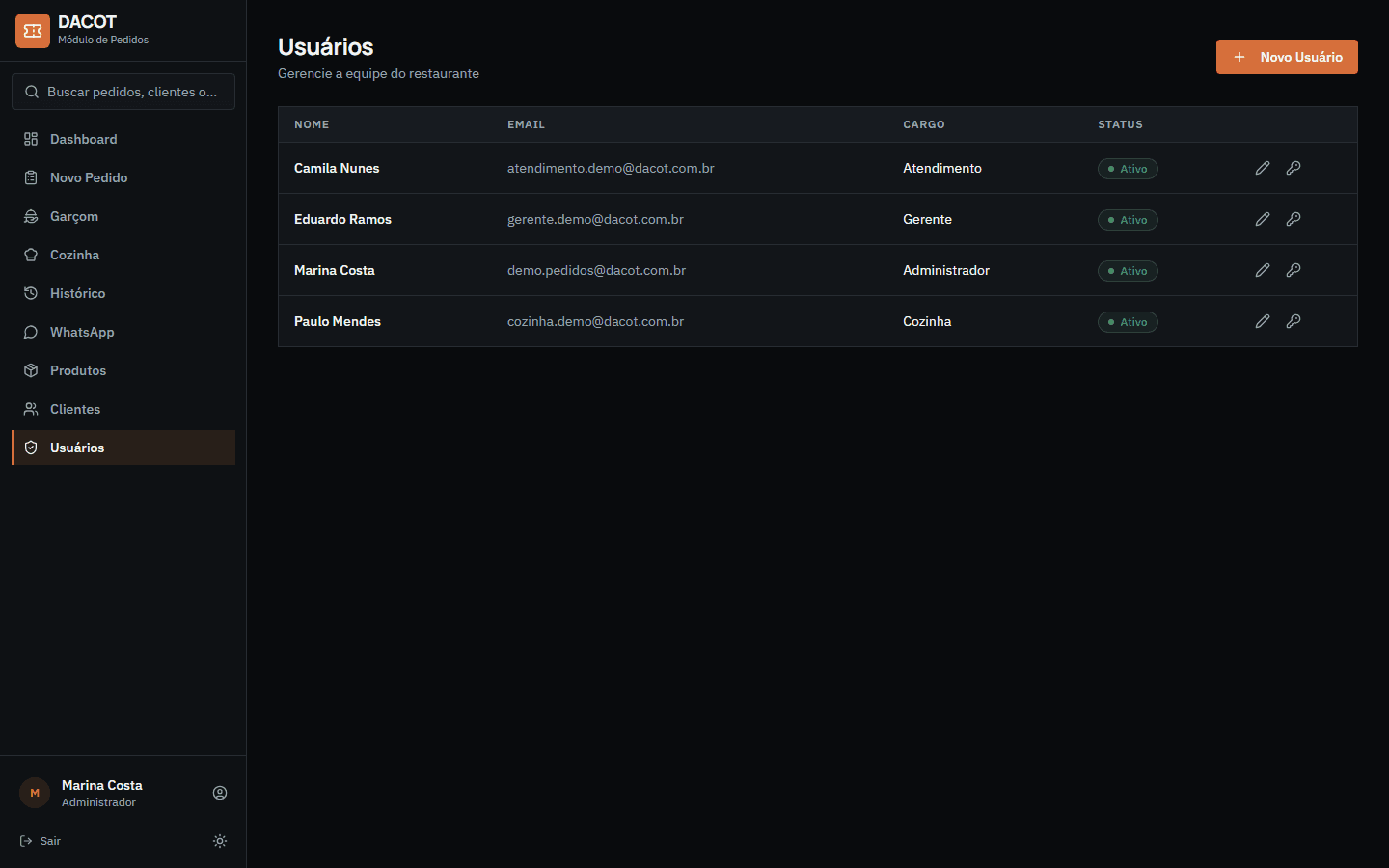Image resolution: width=1389 pixels, height=868 pixels.
Task: Select Usuários in the sidebar
Action: (x=123, y=448)
